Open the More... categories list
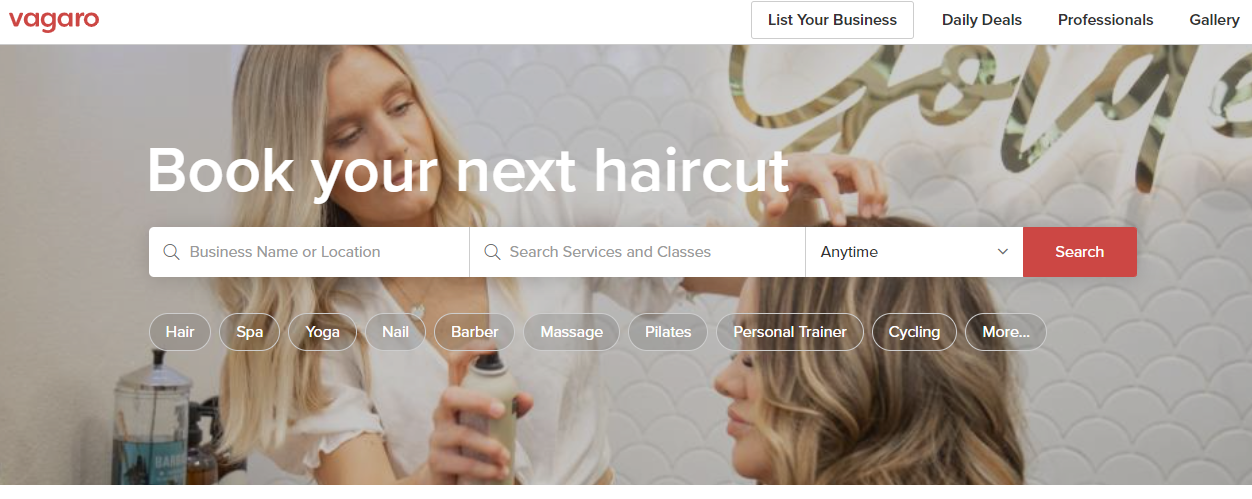This screenshot has height=499, width=1252. coord(1006,332)
